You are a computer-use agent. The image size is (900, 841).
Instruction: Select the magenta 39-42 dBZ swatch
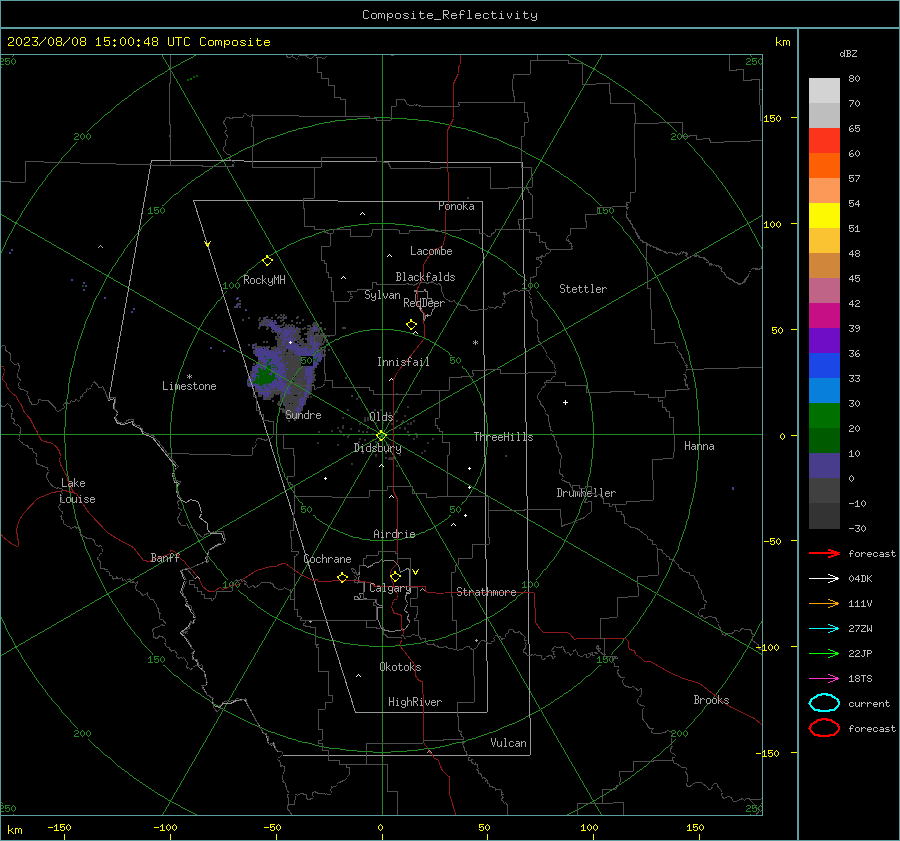[x=824, y=316]
